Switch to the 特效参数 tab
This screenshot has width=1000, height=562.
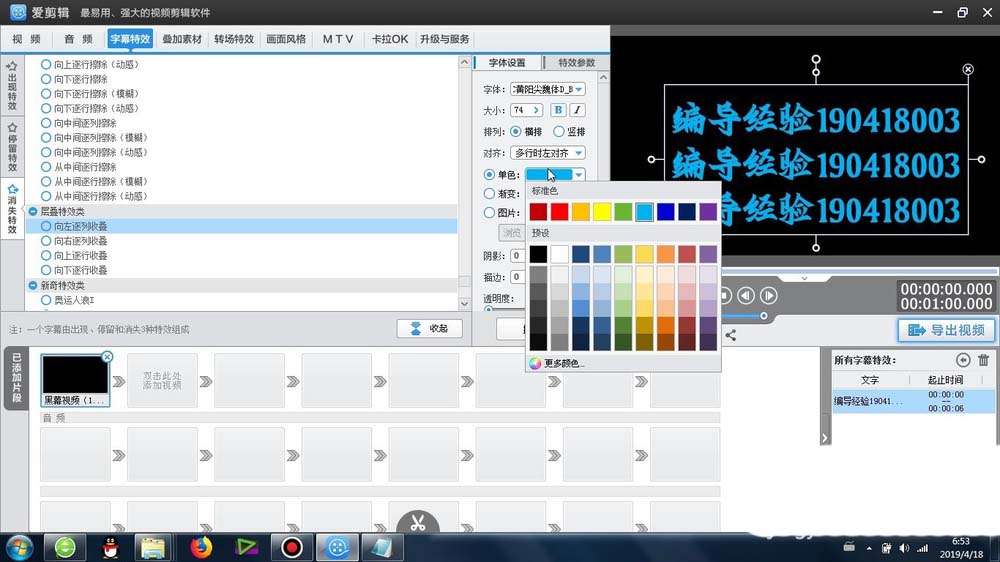(x=576, y=63)
